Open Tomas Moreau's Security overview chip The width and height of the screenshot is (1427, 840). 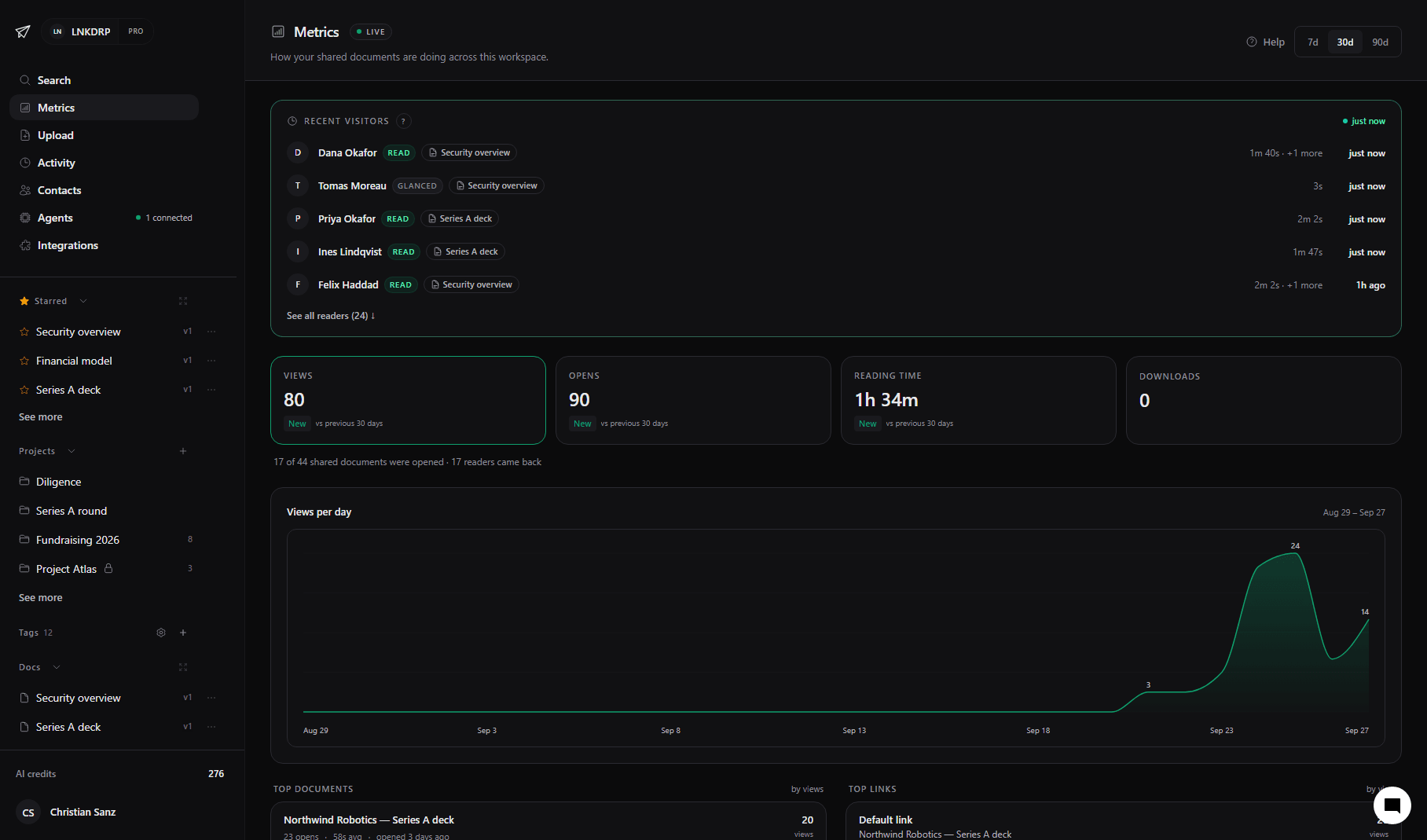497,186
